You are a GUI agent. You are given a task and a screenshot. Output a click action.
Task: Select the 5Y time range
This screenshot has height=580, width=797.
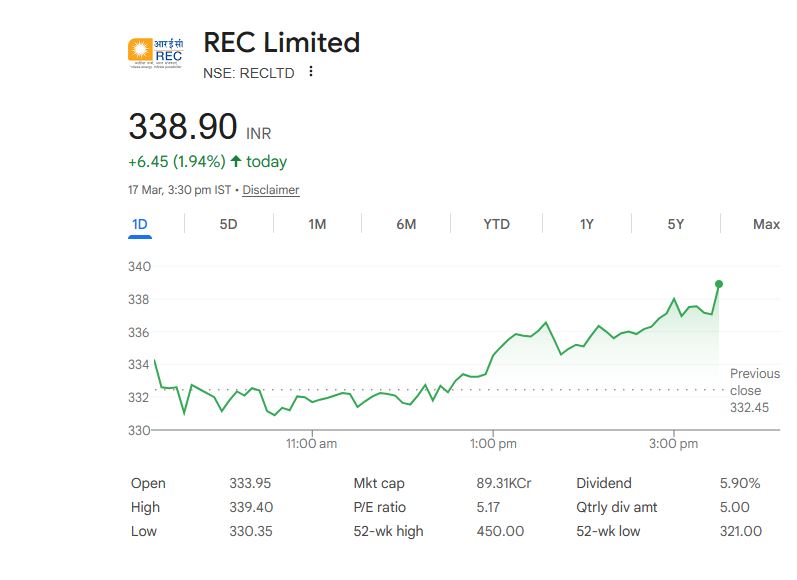click(676, 224)
